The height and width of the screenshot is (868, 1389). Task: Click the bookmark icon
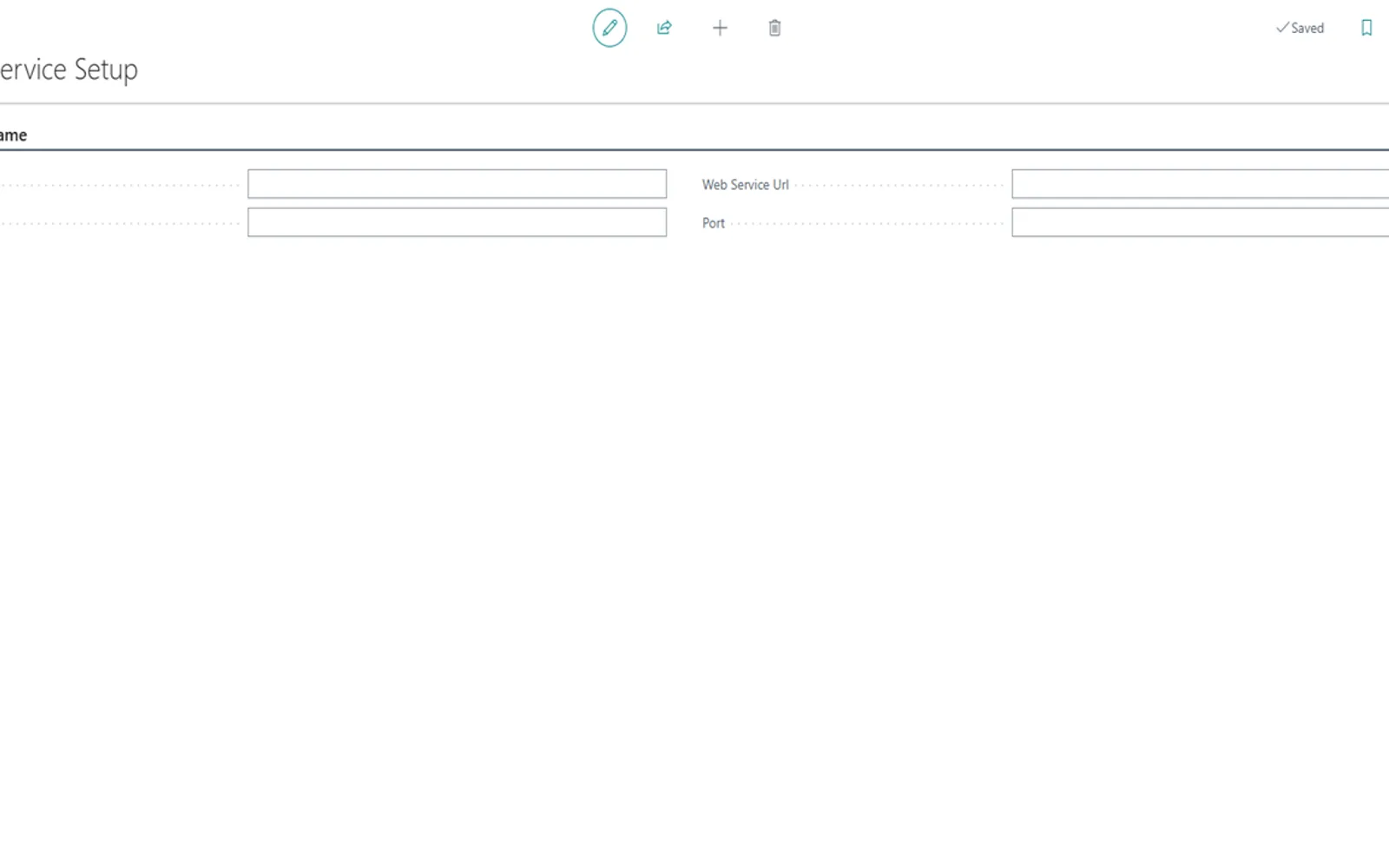[x=1366, y=28]
